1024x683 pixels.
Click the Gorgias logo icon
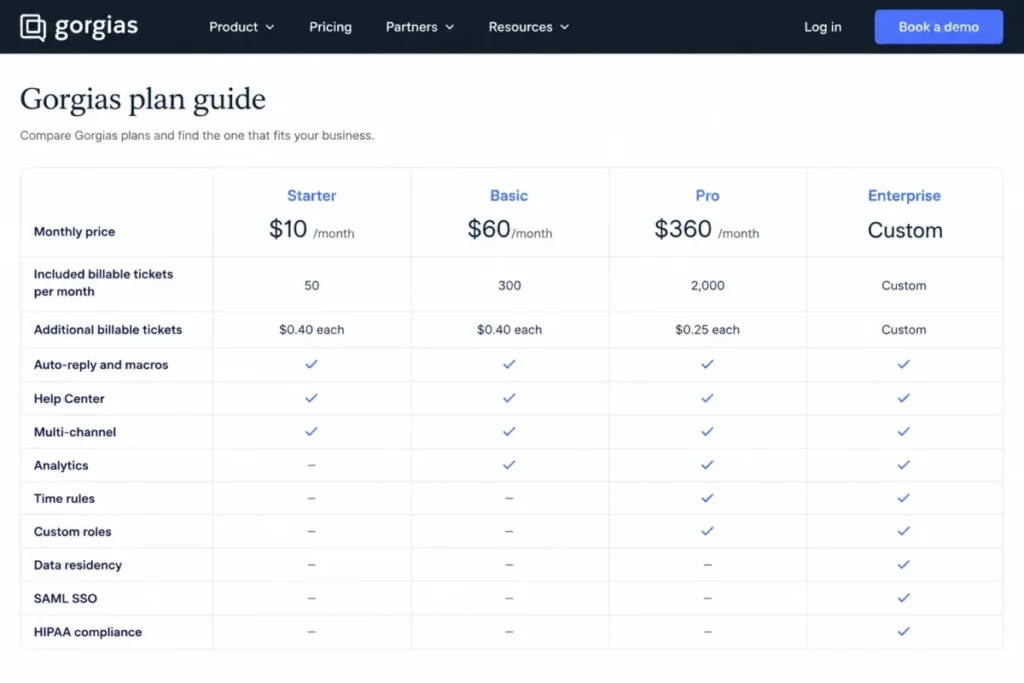coord(33,27)
